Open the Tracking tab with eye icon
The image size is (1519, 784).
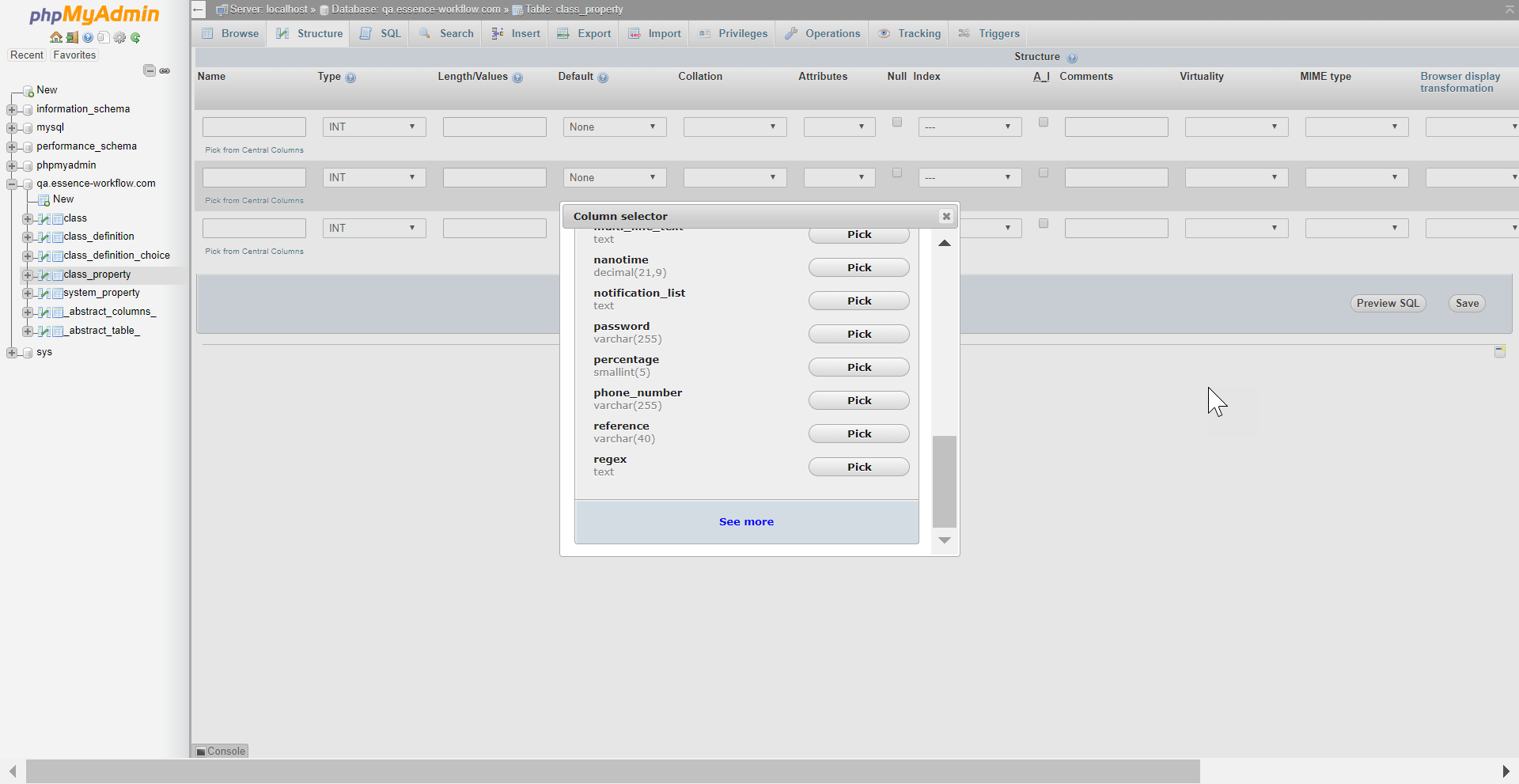[909, 33]
